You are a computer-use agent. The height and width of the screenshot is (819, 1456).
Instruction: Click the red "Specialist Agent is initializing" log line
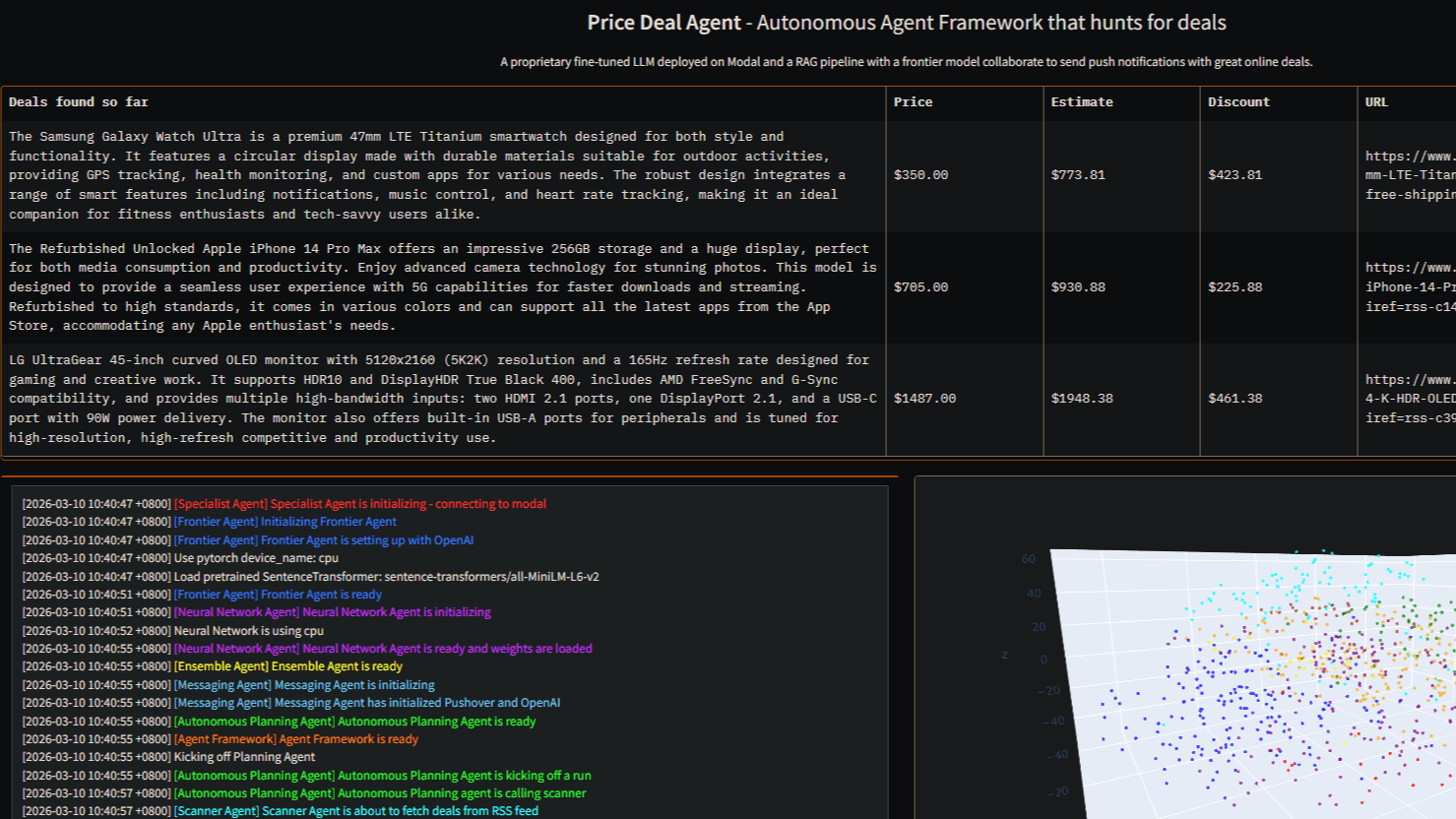click(x=284, y=504)
